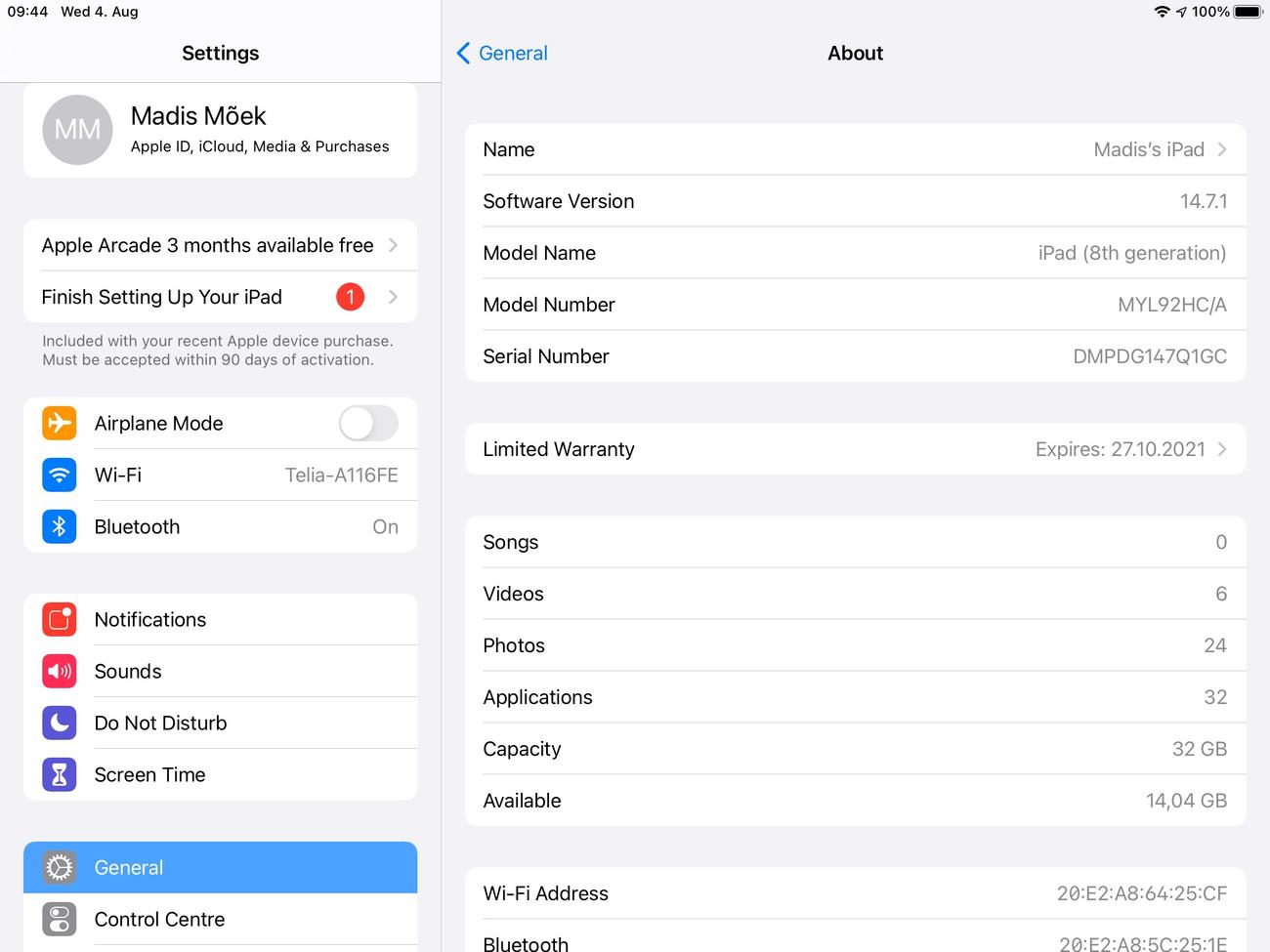The image size is (1270, 952).
Task: Tap the Songs row
Action: (x=855, y=542)
